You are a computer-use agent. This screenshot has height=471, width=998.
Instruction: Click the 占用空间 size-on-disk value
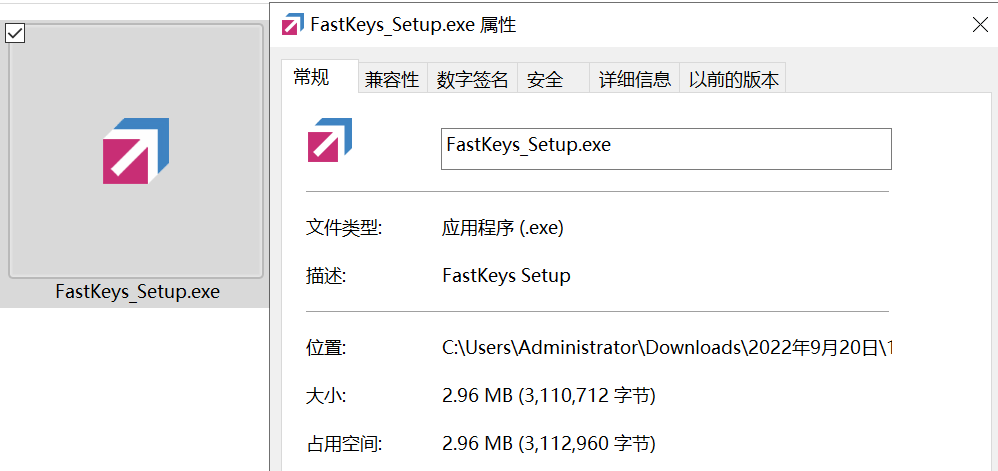coord(549,443)
